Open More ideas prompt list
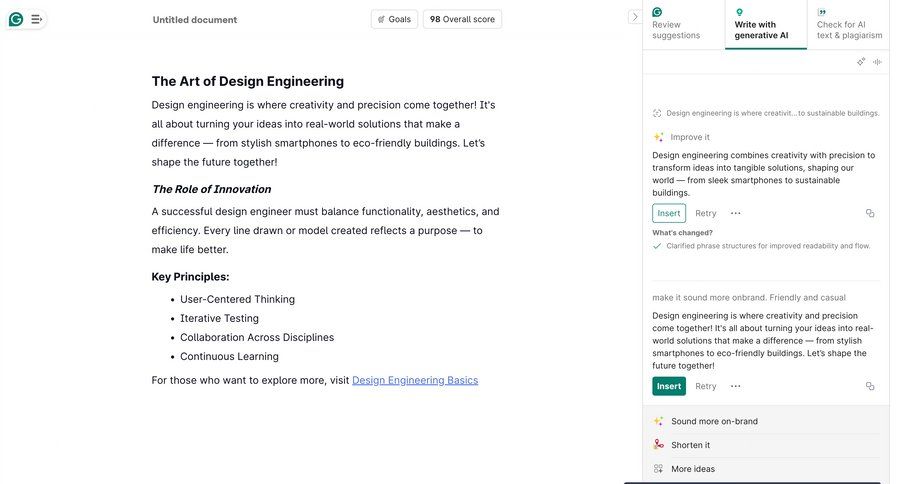Image resolution: width=900 pixels, height=484 pixels. pyautogui.click(x=766, y=469)
